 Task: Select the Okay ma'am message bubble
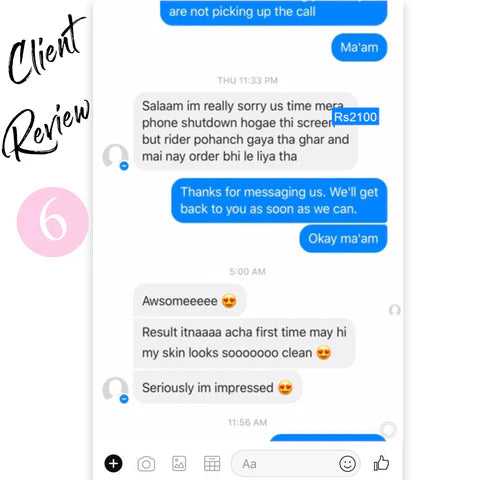tap(343, 239)
